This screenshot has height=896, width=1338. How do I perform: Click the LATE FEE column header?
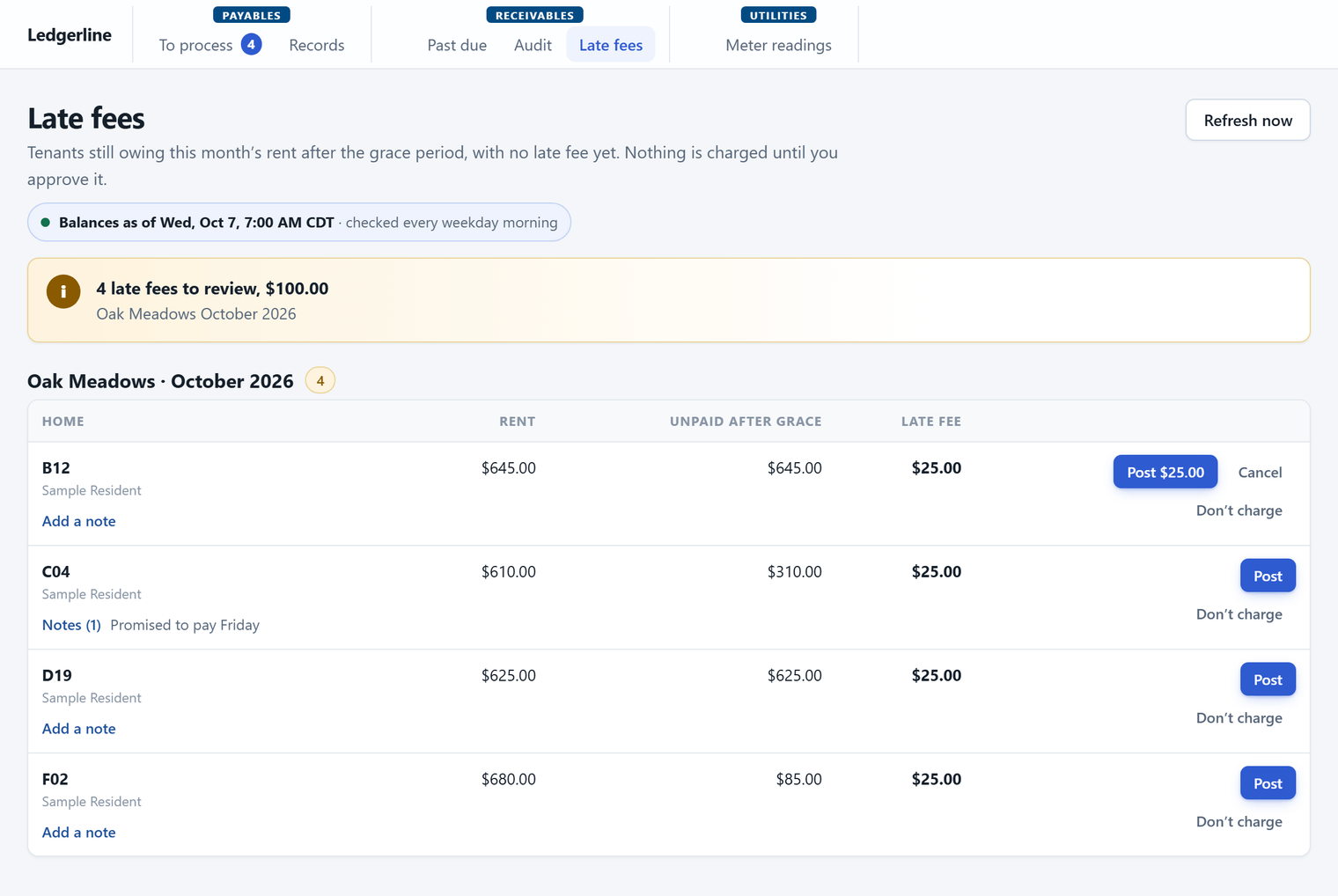931,422
